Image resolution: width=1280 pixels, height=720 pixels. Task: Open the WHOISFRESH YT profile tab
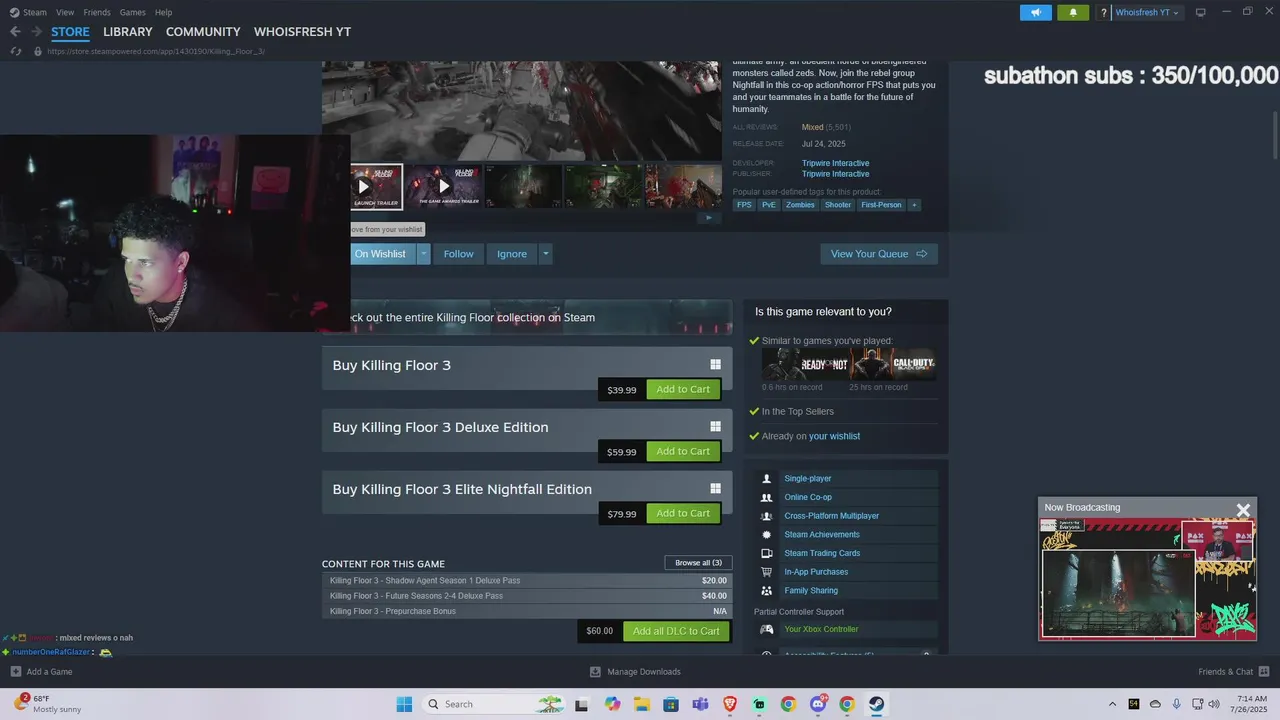coord(302,32)
